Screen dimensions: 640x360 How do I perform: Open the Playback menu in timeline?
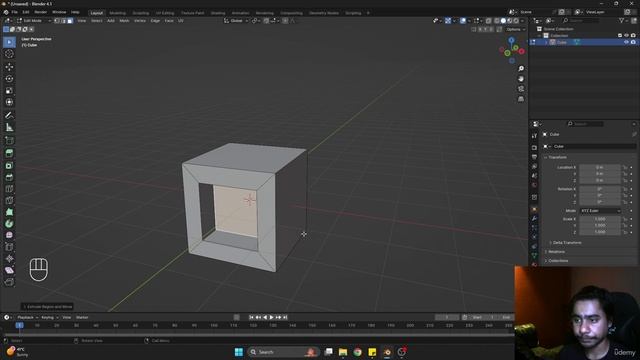[27, 317]
